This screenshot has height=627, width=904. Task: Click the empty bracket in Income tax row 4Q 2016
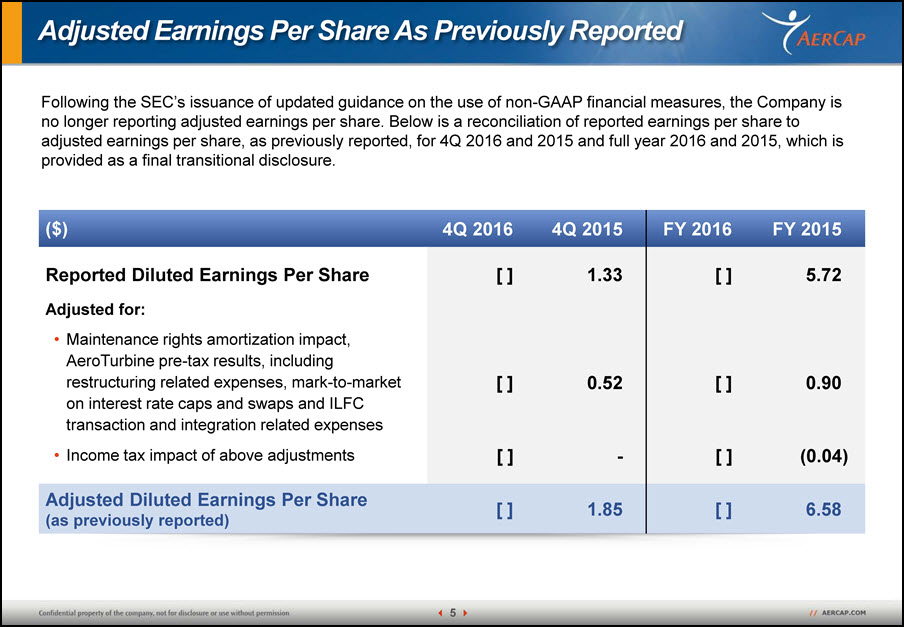point(504,457)
